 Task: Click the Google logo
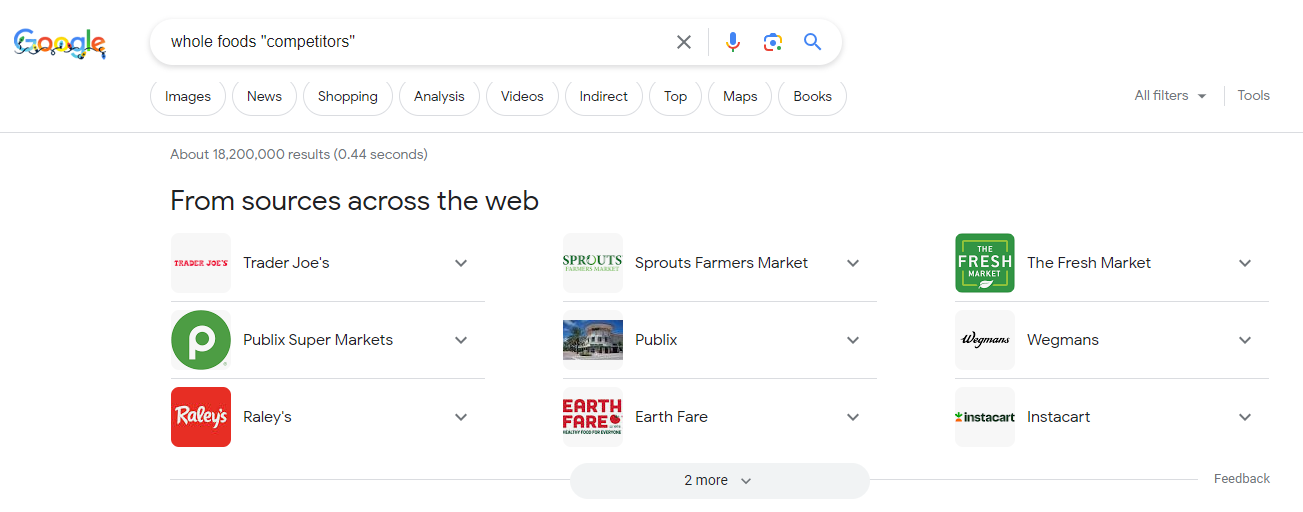point(60,42)
